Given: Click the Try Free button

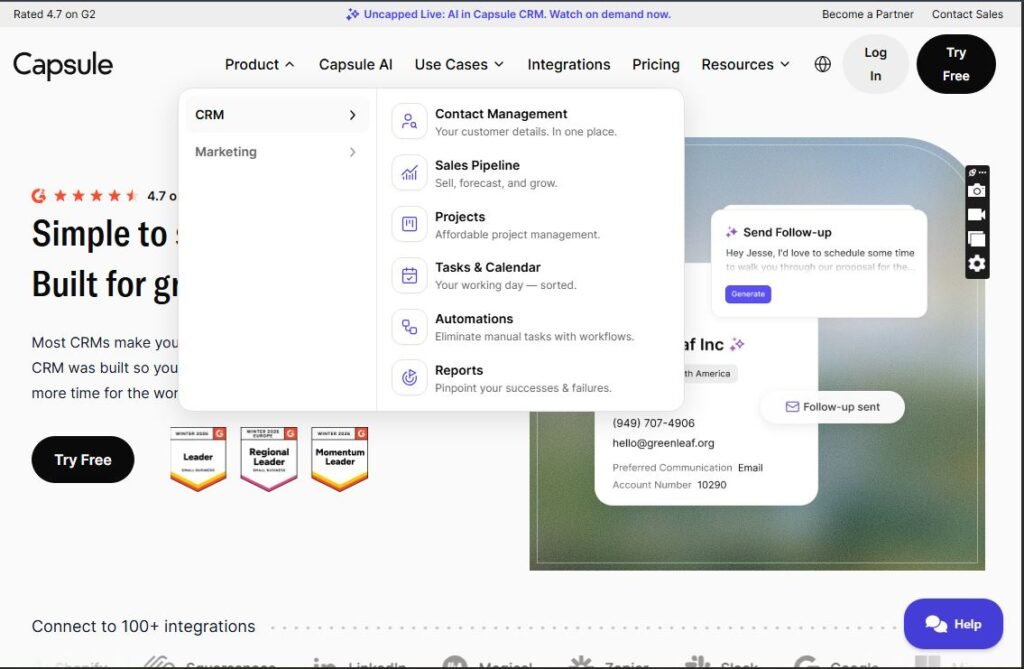Looking at the screenshot, I should (955, 63).
